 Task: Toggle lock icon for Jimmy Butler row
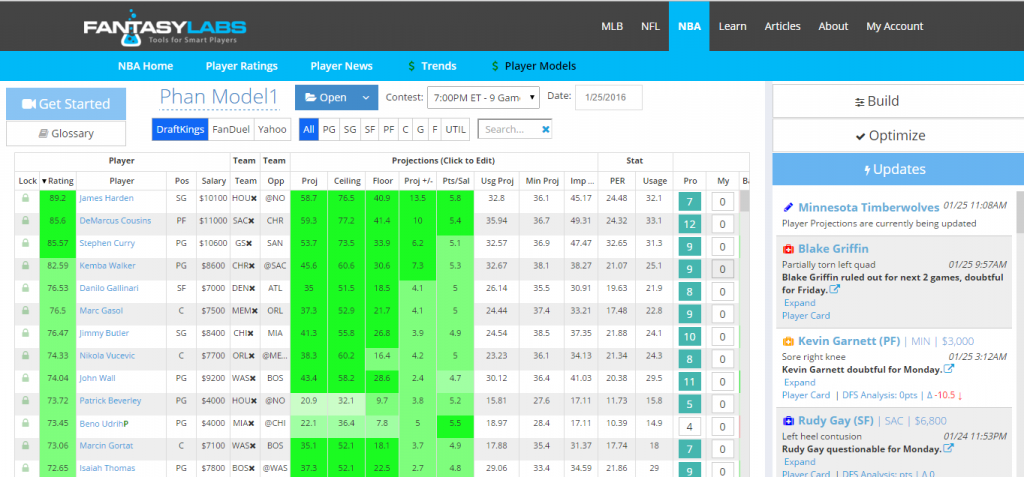(x=26, y=333)
